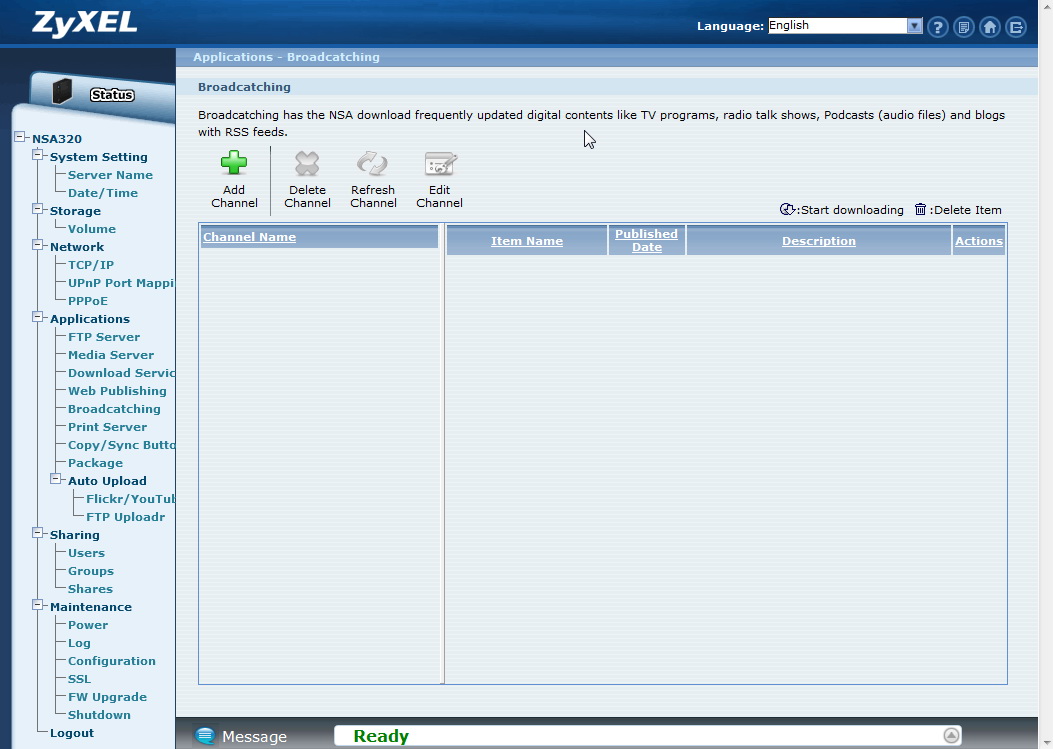Click the Delete Channel X icon
This screenshot has width=1053, height=749.
point(307,163)
